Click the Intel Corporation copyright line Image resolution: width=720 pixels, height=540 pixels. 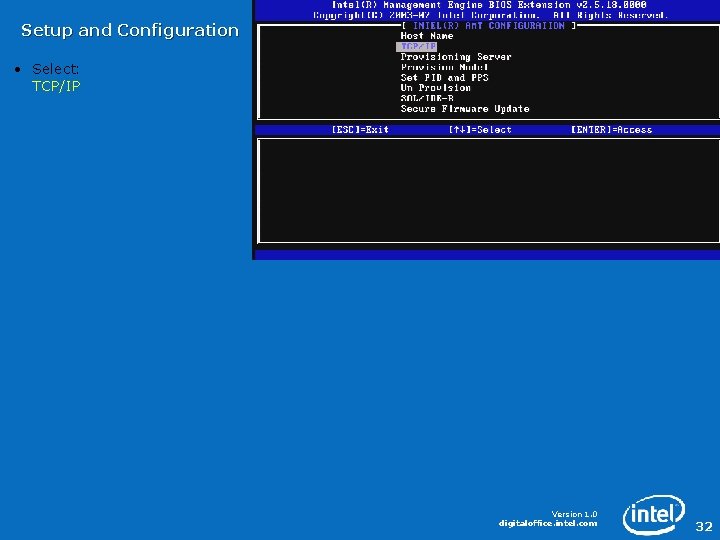(x=489, y=15)
